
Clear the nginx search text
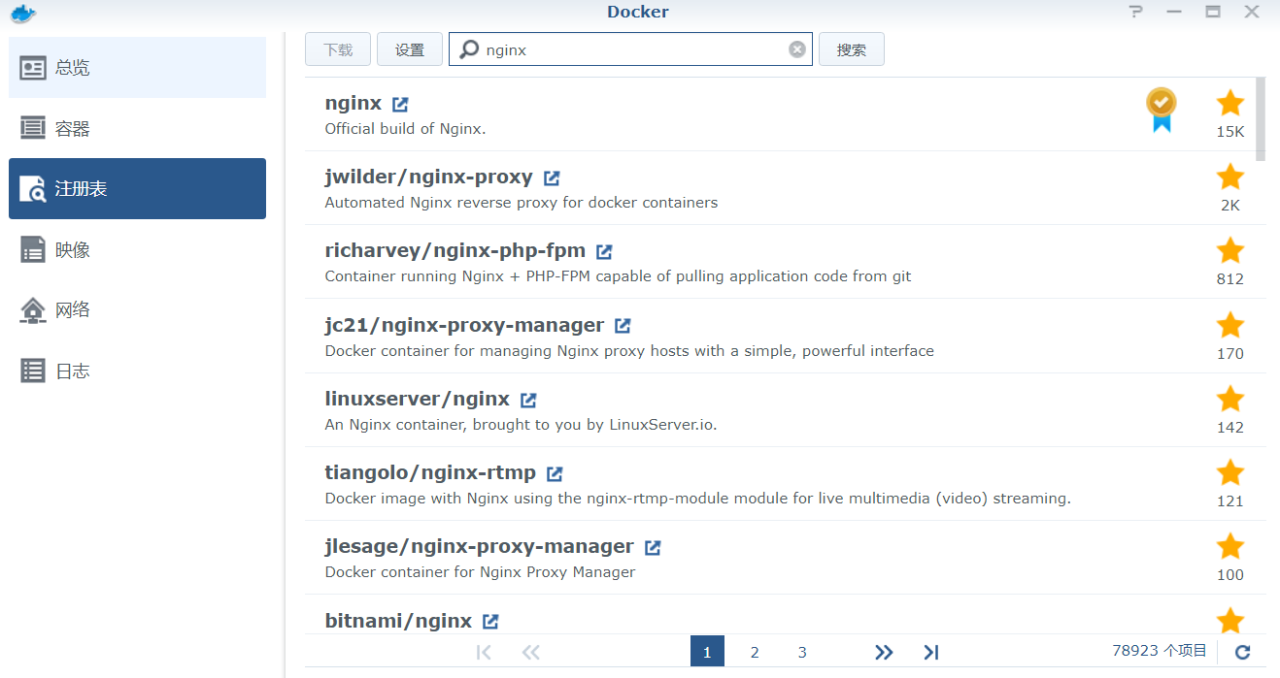(797, 49)
